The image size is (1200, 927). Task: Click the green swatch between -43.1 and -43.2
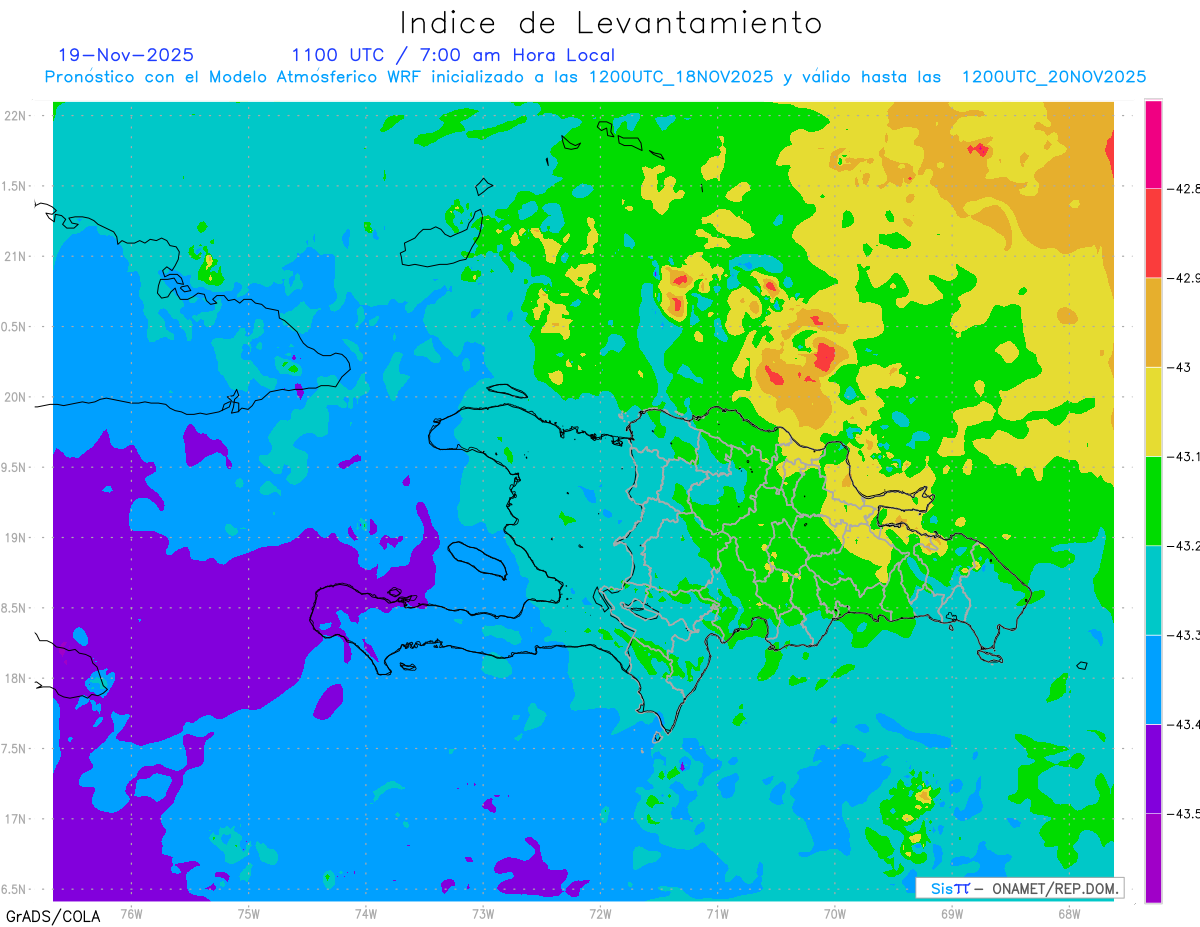pos(1153,501)
